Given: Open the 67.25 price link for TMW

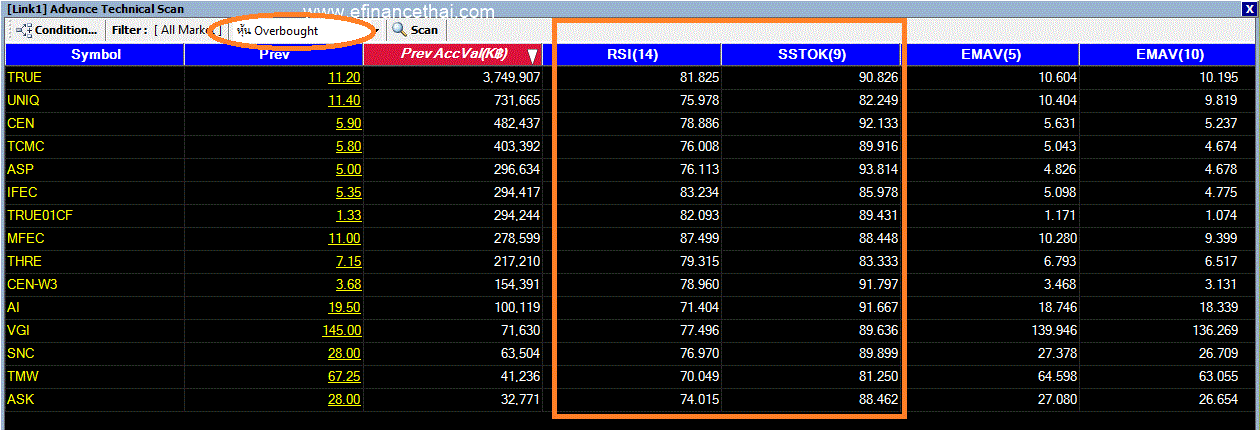Looking at the screenshot, I should [344, 376].
